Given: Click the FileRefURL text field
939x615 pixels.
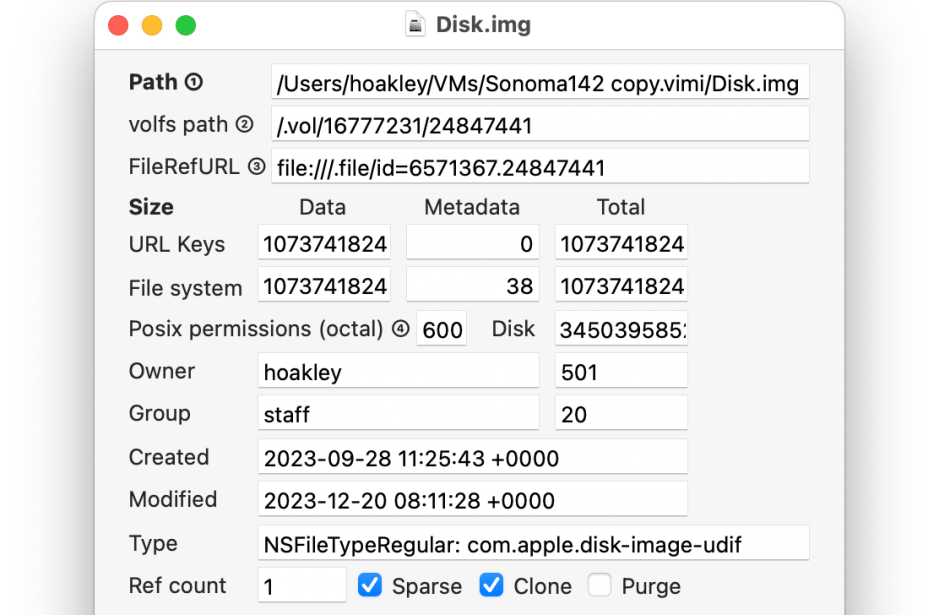Looking at the screenshot, I should pos(539,167).
